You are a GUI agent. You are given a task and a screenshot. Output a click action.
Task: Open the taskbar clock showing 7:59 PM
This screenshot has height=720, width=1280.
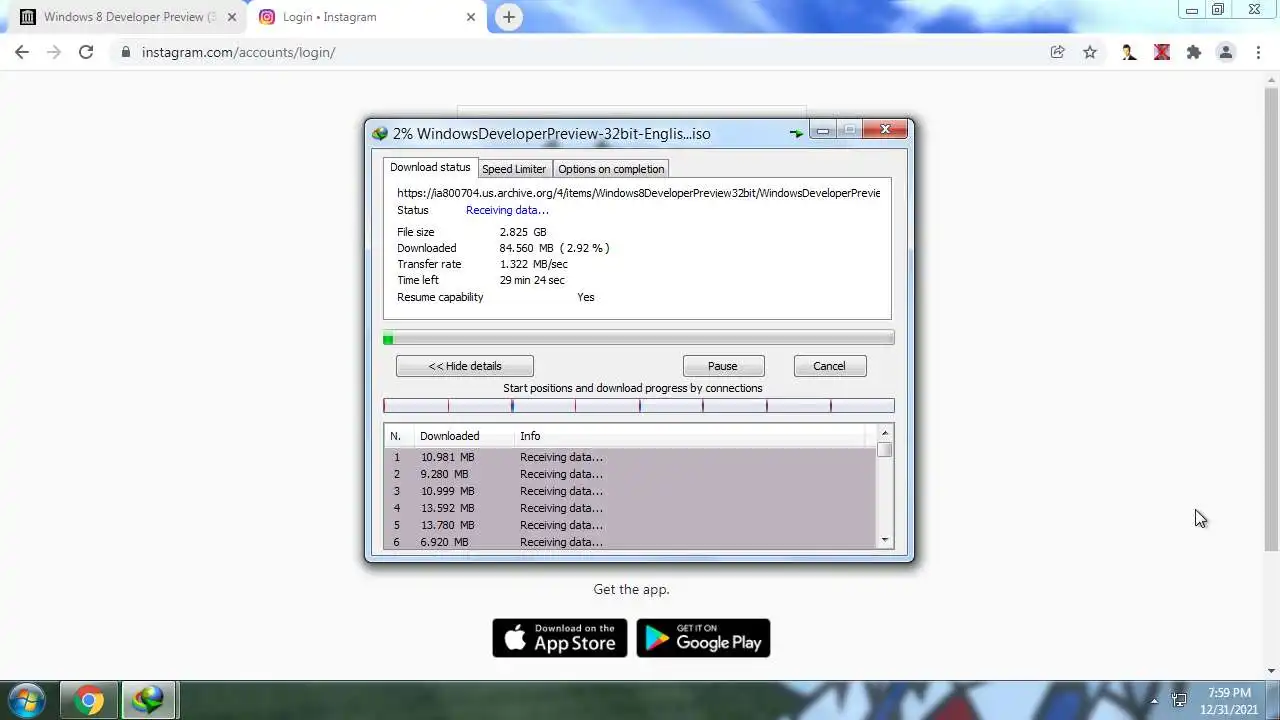(1229, 700)
